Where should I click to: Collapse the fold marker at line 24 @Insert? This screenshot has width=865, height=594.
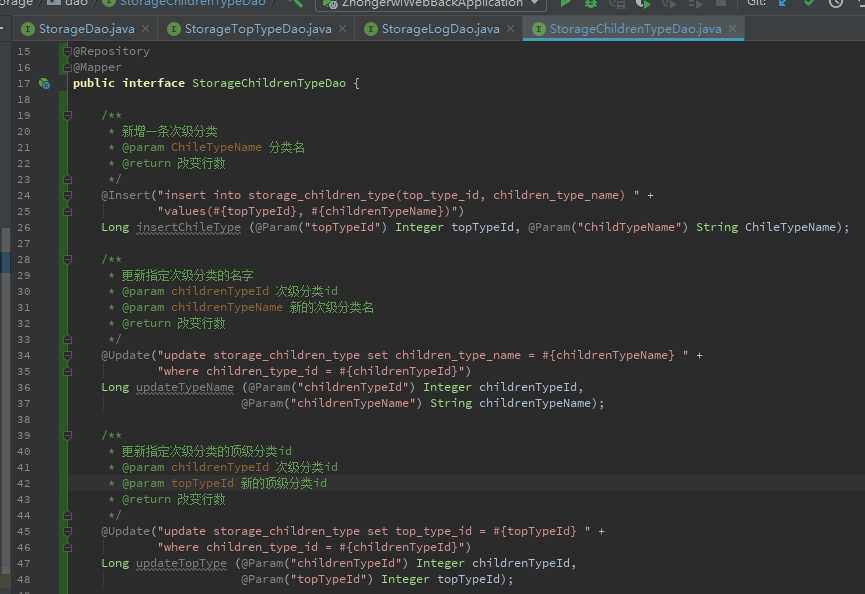coord(67,195)
